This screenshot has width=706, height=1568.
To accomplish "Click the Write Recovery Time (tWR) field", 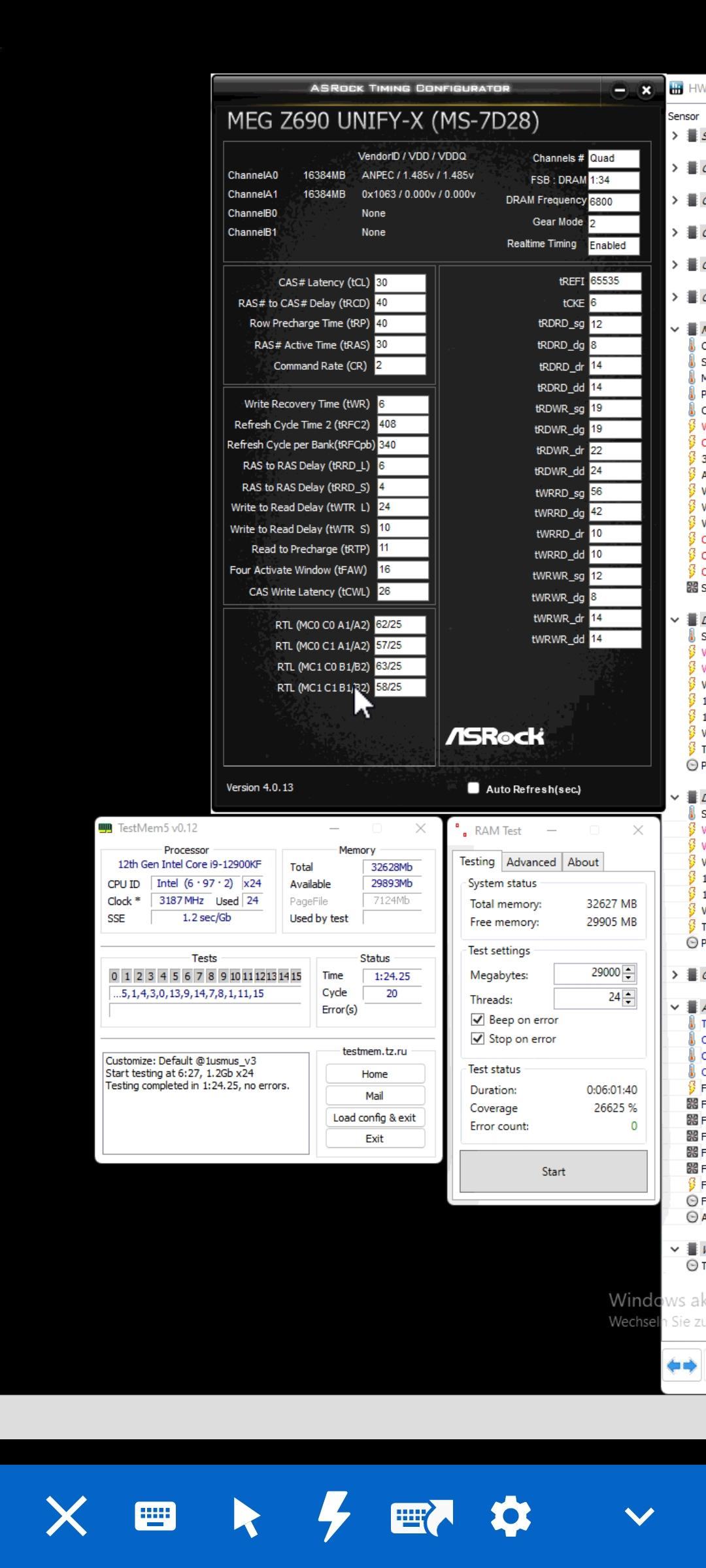I will tap(403, 404).
